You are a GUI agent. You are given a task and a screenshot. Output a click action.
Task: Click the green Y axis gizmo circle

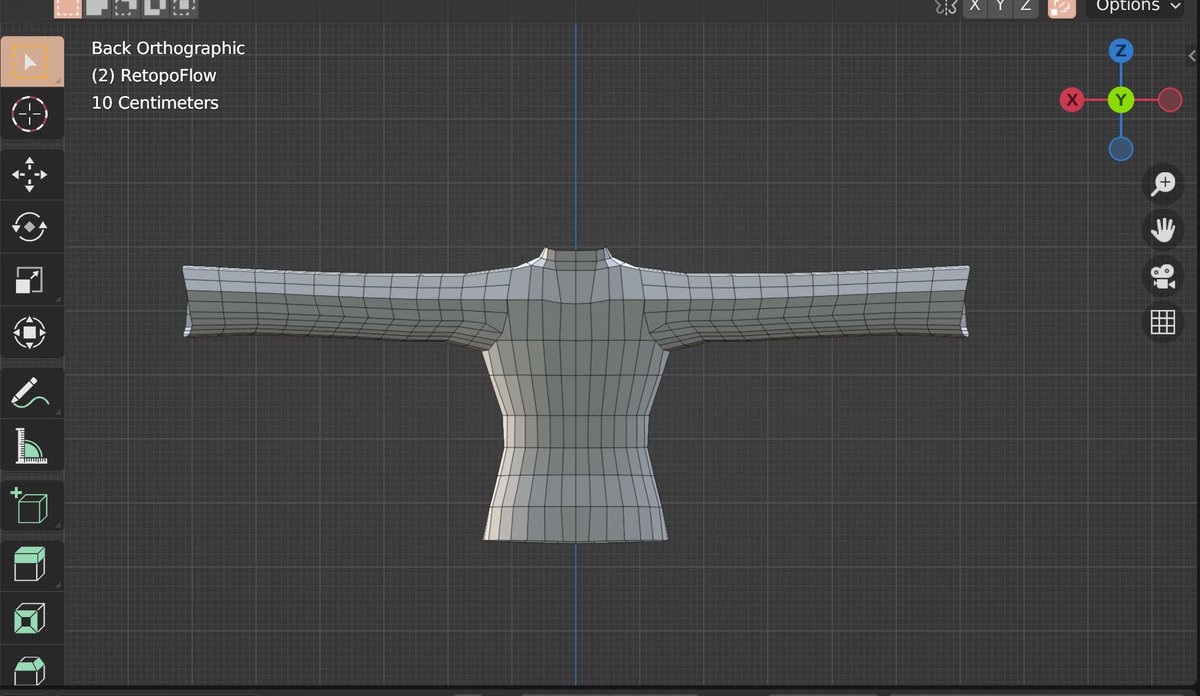pos(1121,100)
